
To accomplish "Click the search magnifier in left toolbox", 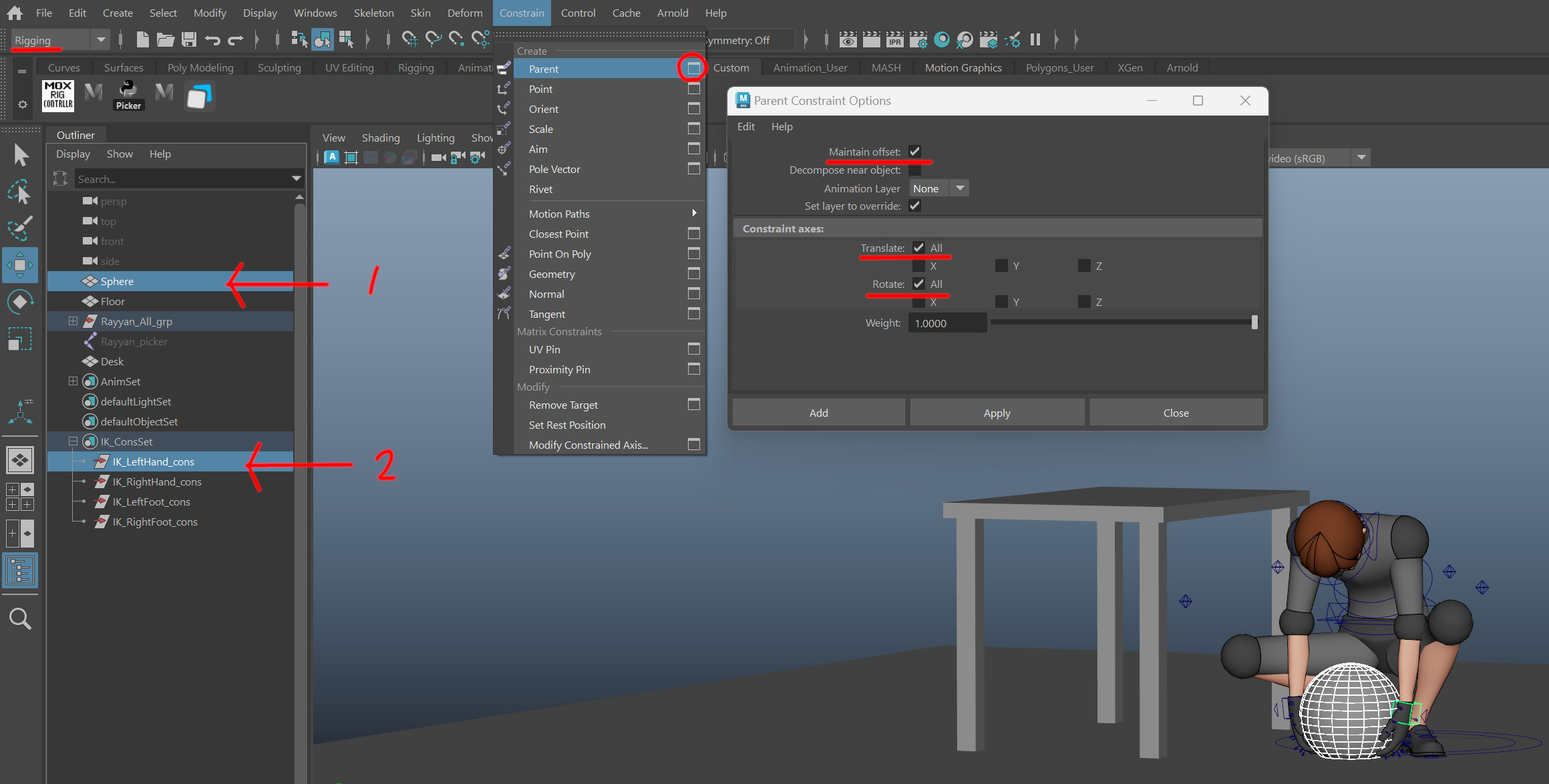I will pos(20,618).
